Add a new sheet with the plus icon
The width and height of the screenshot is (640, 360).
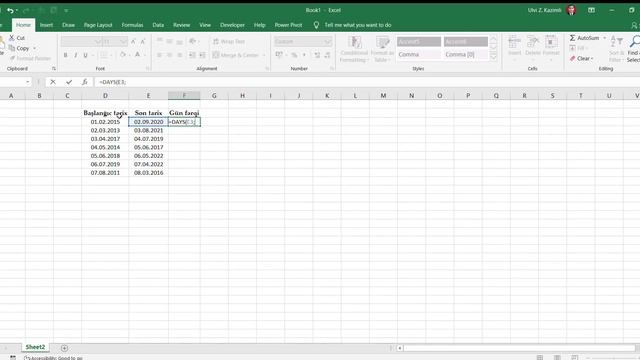pyautogui.click(x=64, y=348)
